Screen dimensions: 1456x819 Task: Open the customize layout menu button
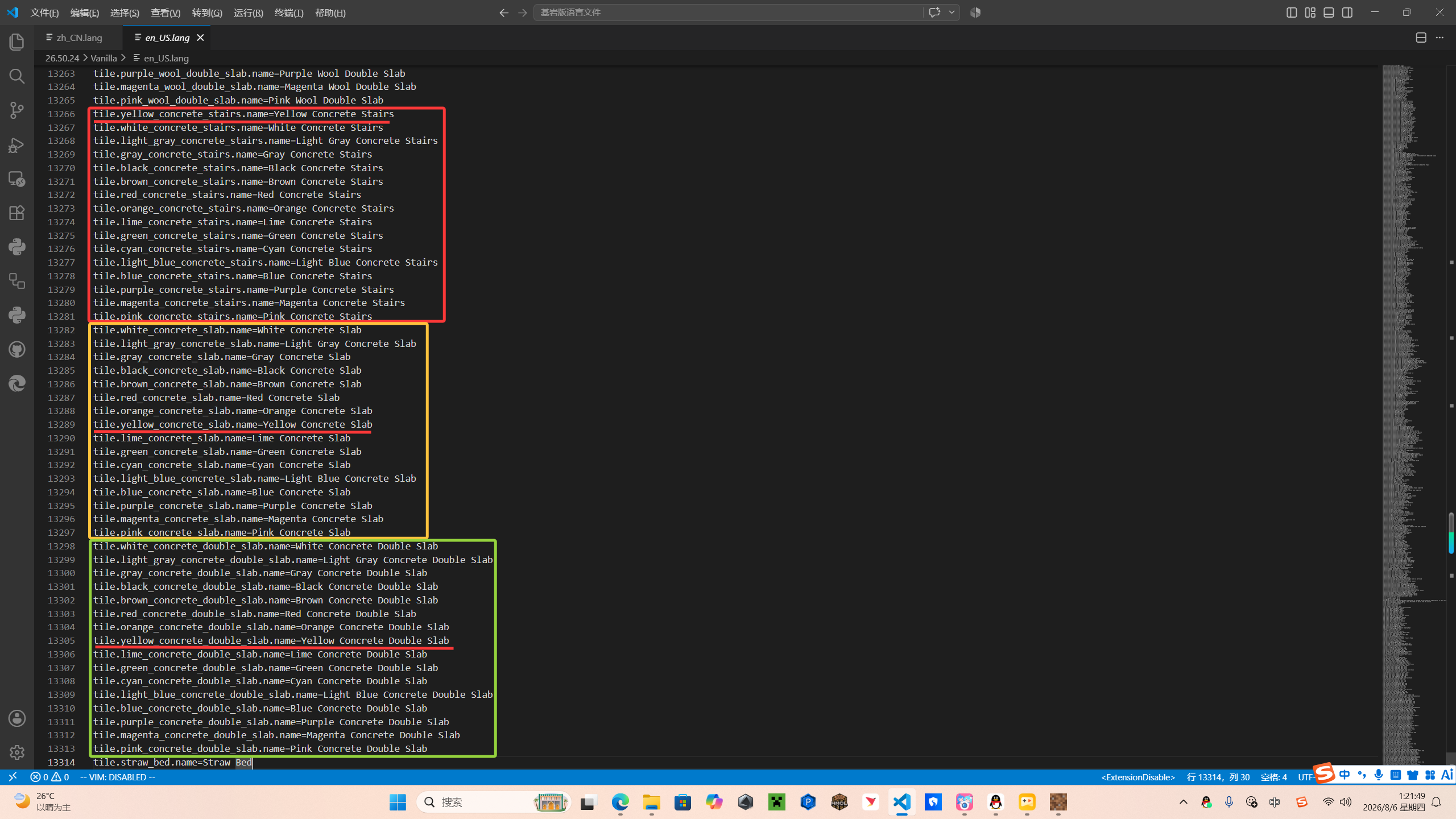click(x=1310, y=13)
